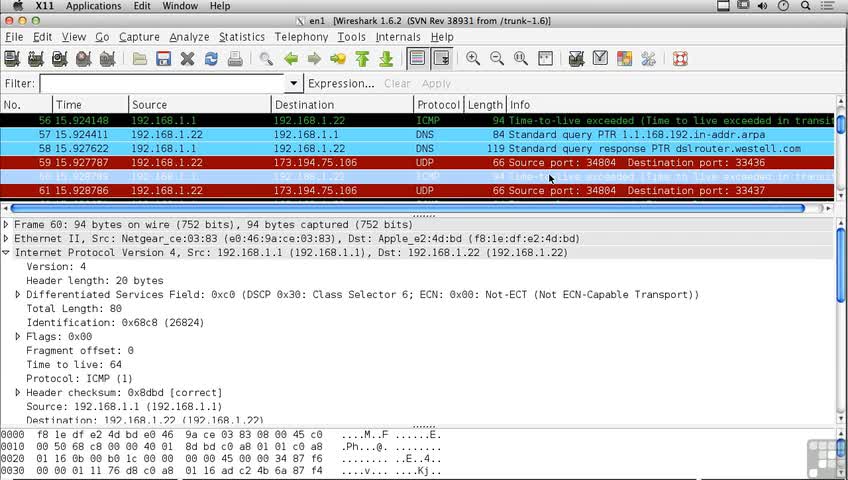
Task: Collapse Internet Protocol Version 4 section
Action: click(x=6, y=252)
